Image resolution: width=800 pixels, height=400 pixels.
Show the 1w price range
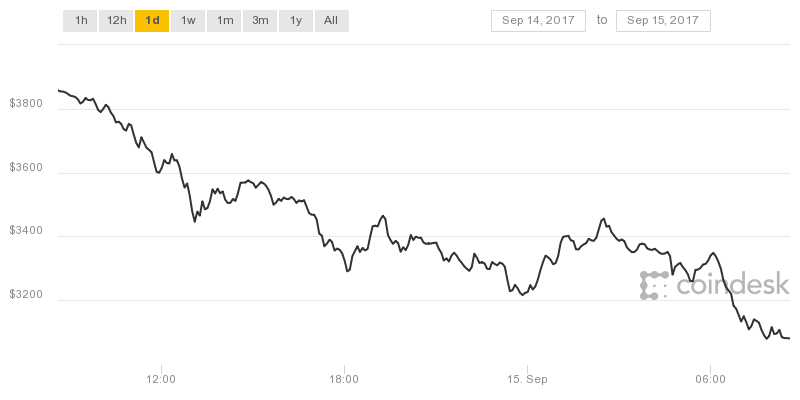[x=188, y=21]
